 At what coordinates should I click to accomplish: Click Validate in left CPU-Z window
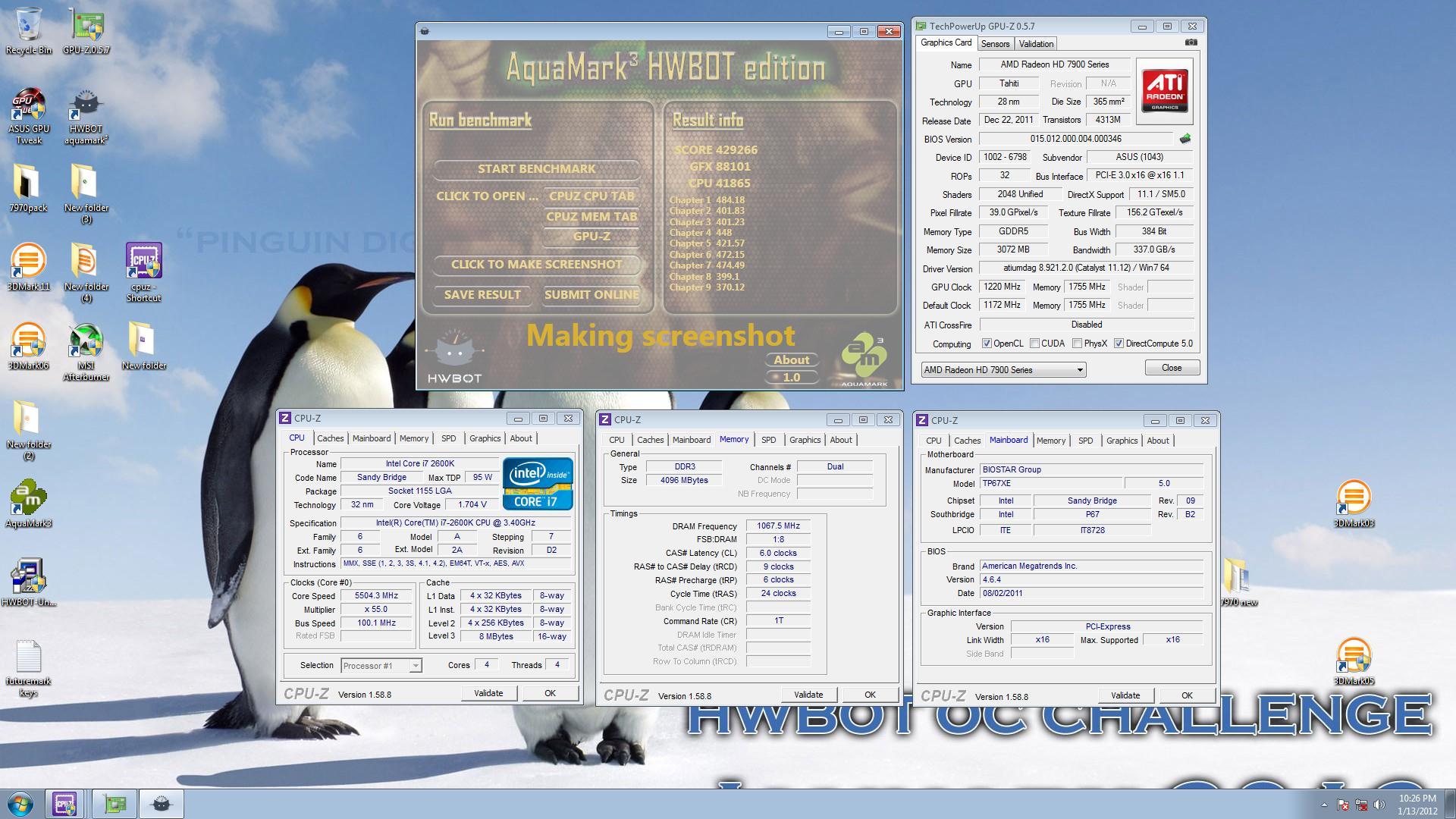(488, 693)
